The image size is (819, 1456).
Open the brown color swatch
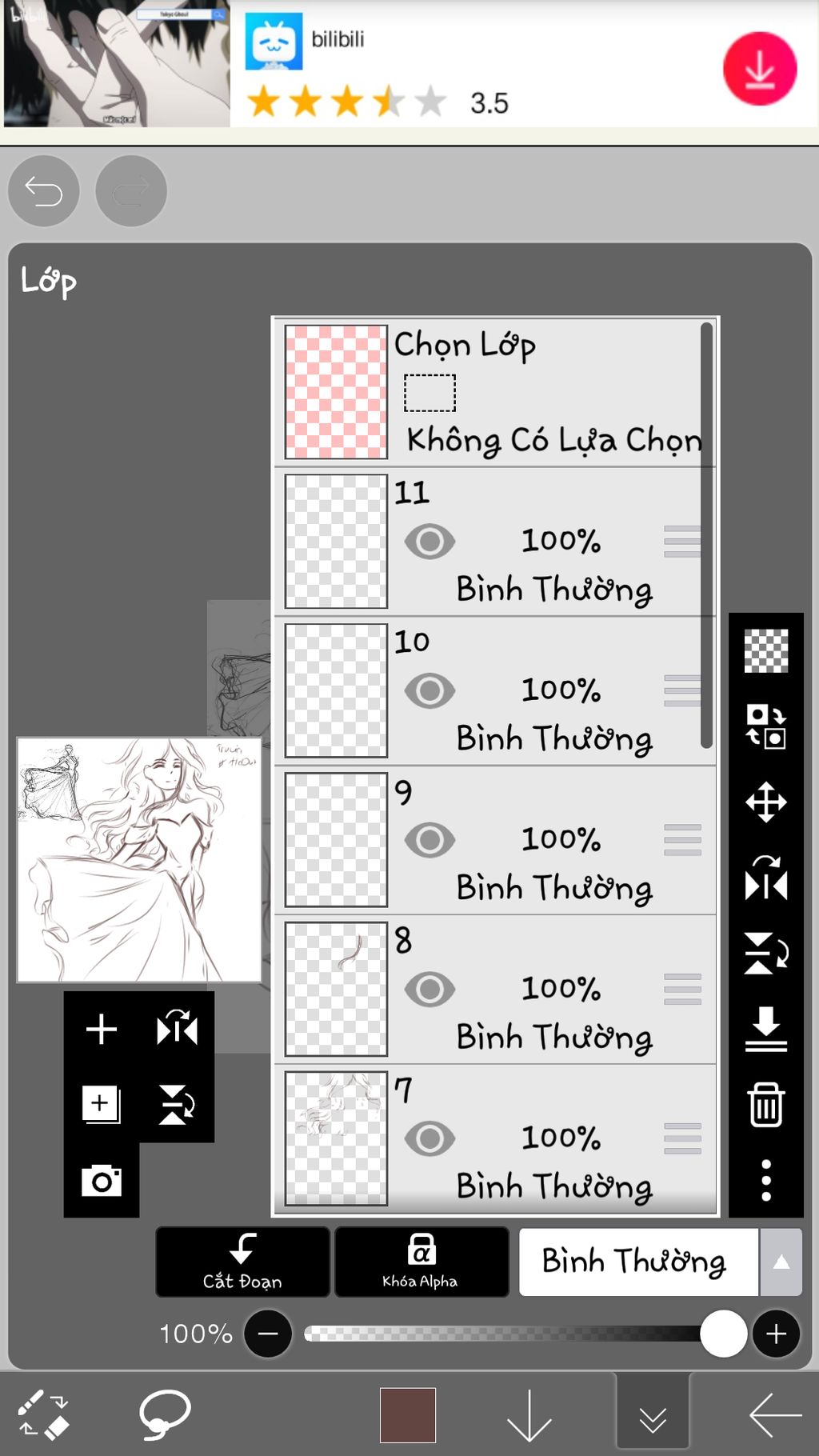(x=408, y=1414)
